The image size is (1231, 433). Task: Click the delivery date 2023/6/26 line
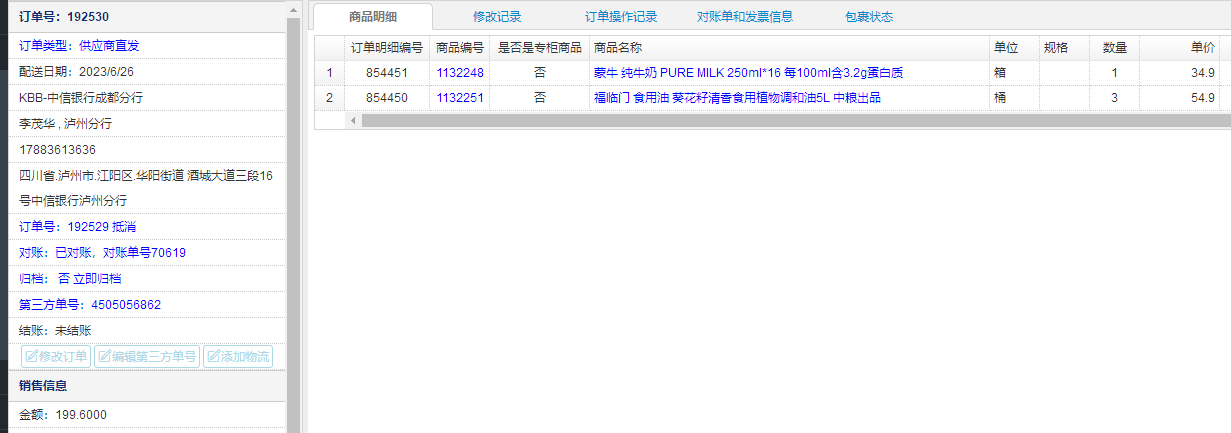tap(147, 71)
